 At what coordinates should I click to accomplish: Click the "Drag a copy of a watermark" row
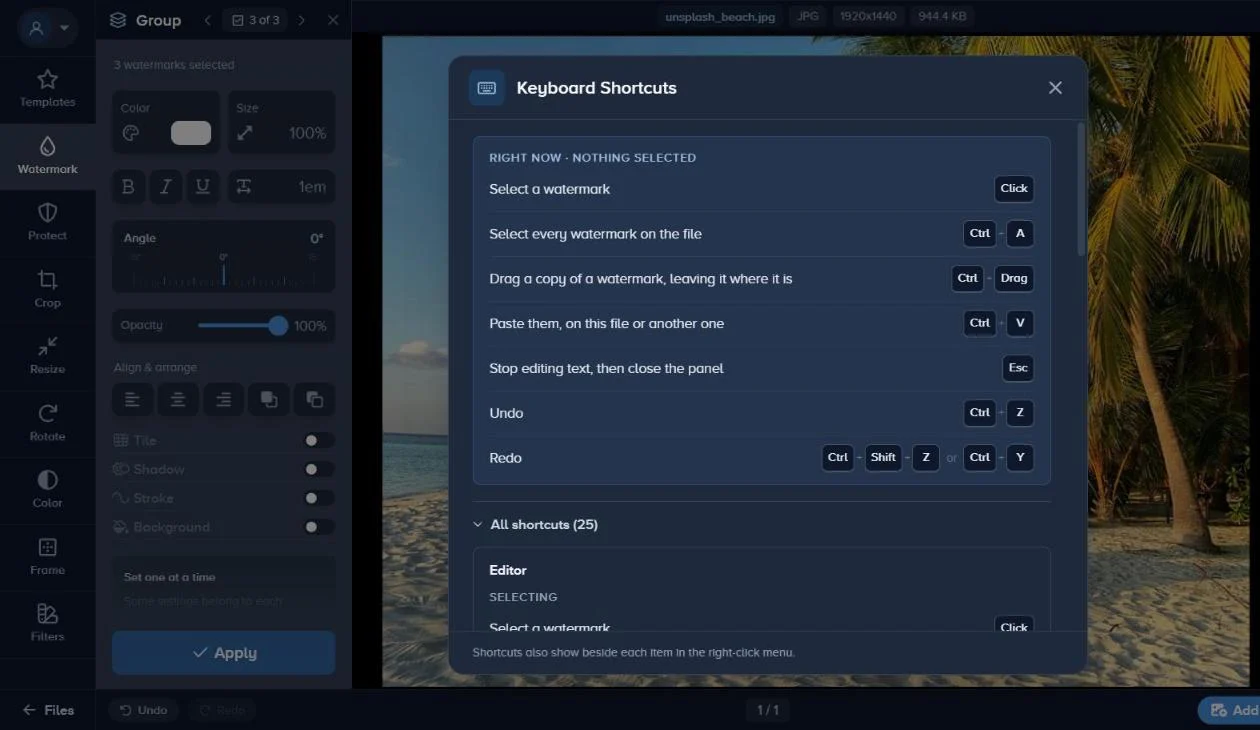tap(761, 279)
